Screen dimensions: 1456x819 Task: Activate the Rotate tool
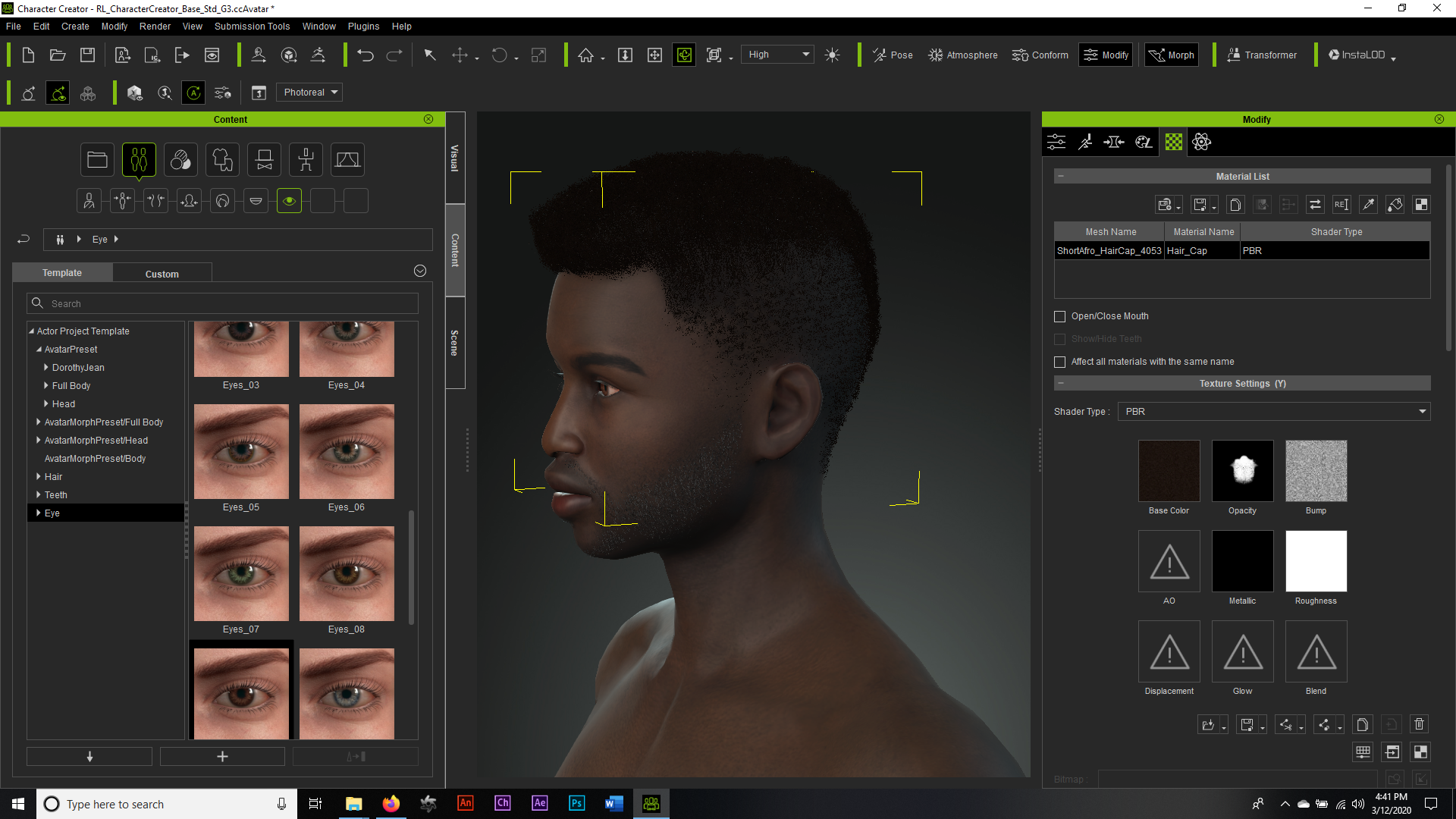[499, 55]
